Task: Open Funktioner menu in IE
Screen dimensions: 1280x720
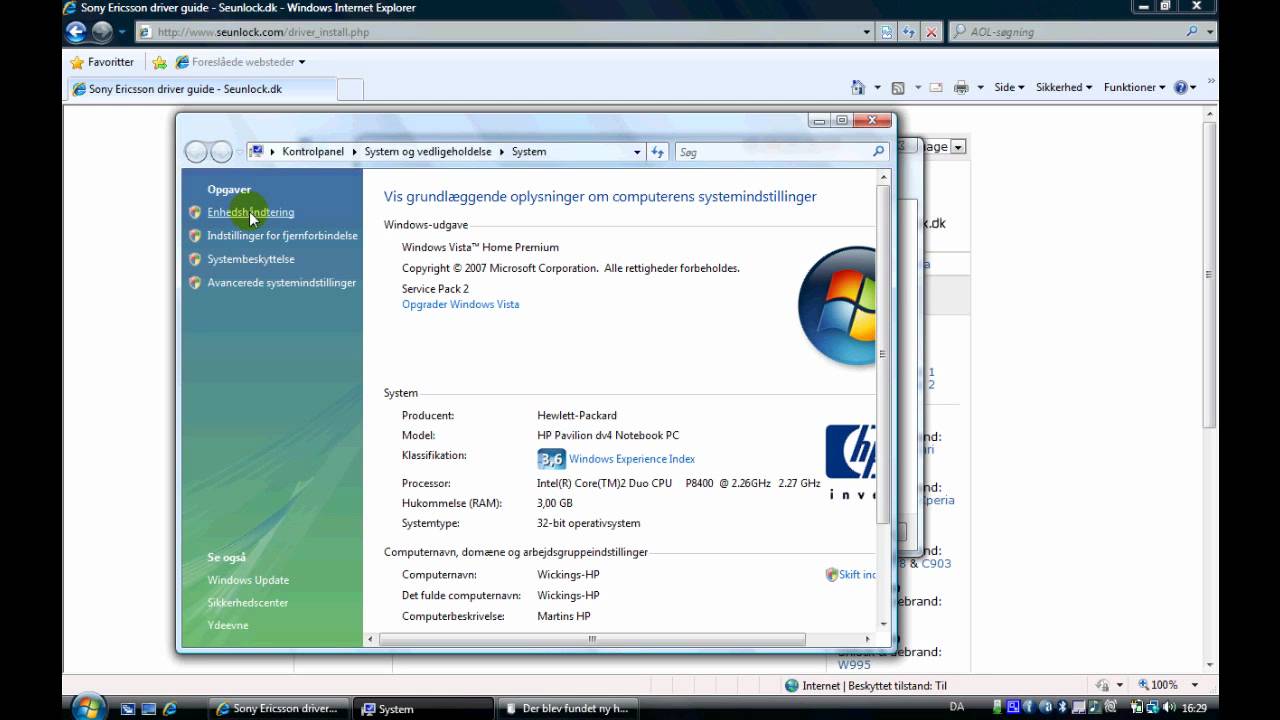Action: click(1135, 88)
